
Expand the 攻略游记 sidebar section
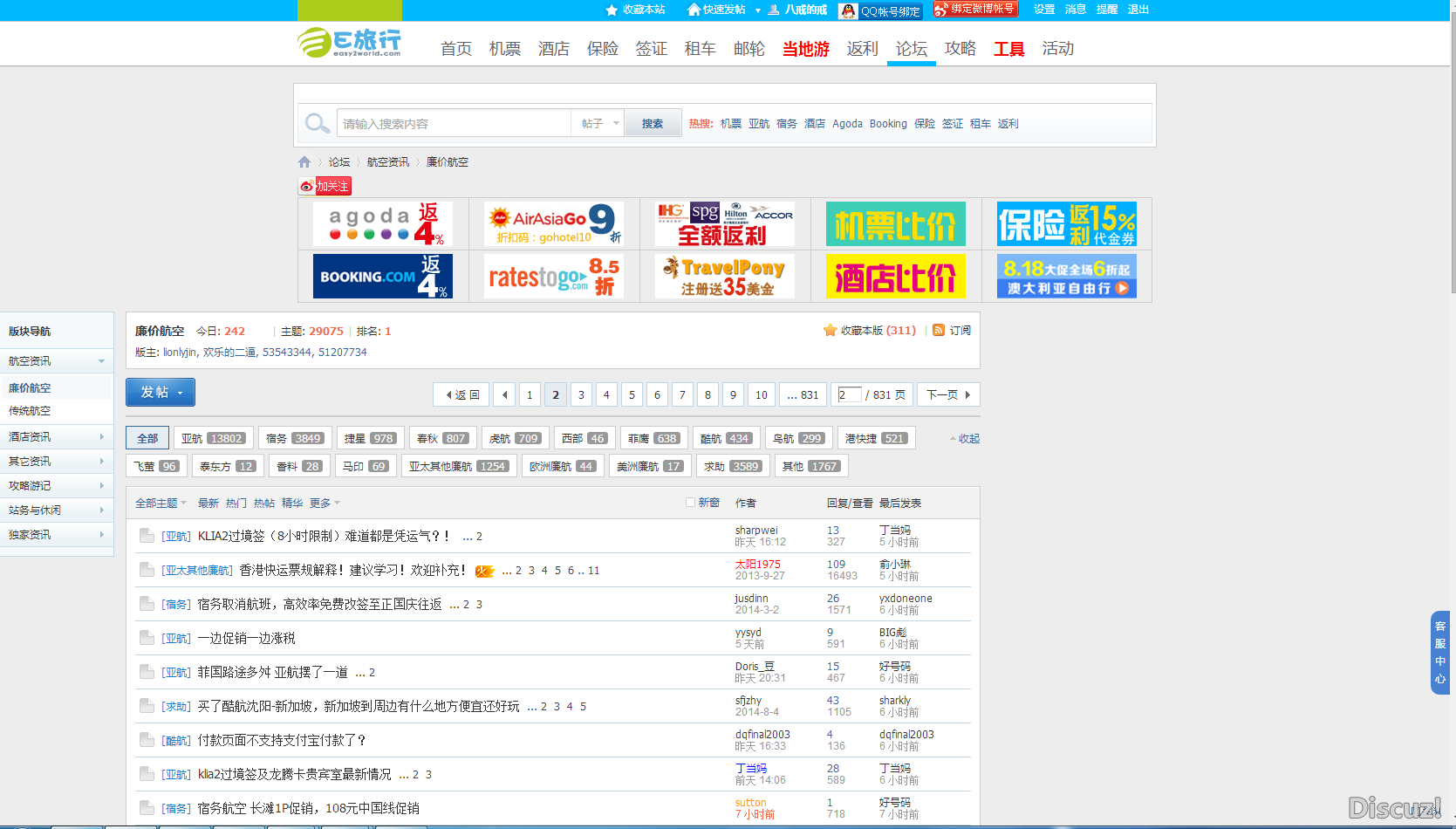tap(56, 485)
